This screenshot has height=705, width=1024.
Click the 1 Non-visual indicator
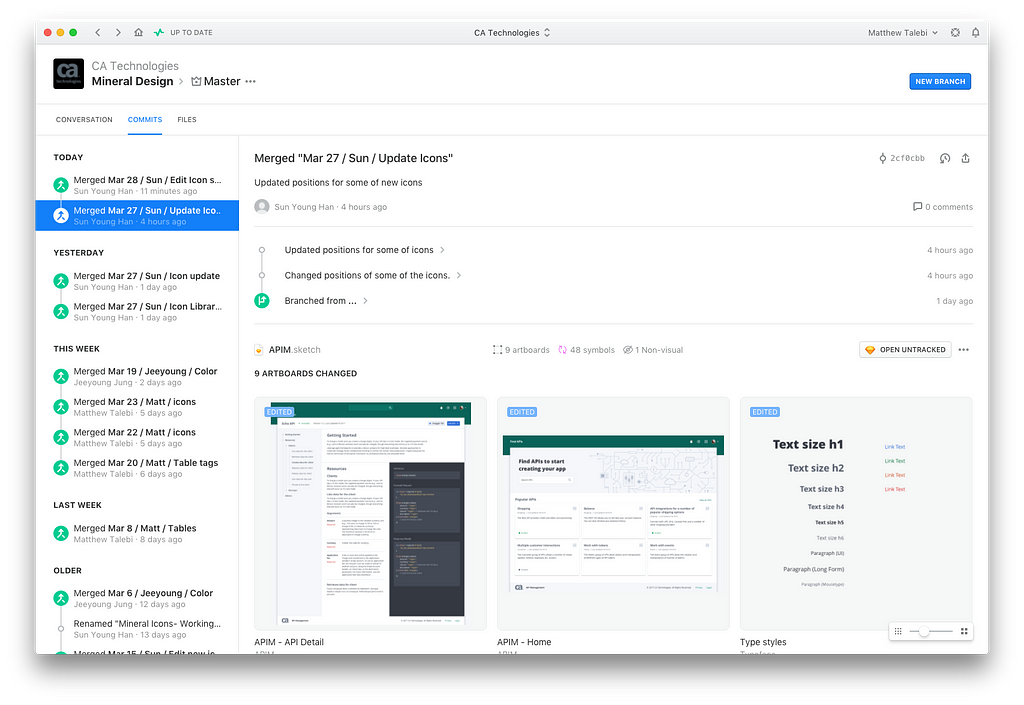click(653, 350)
